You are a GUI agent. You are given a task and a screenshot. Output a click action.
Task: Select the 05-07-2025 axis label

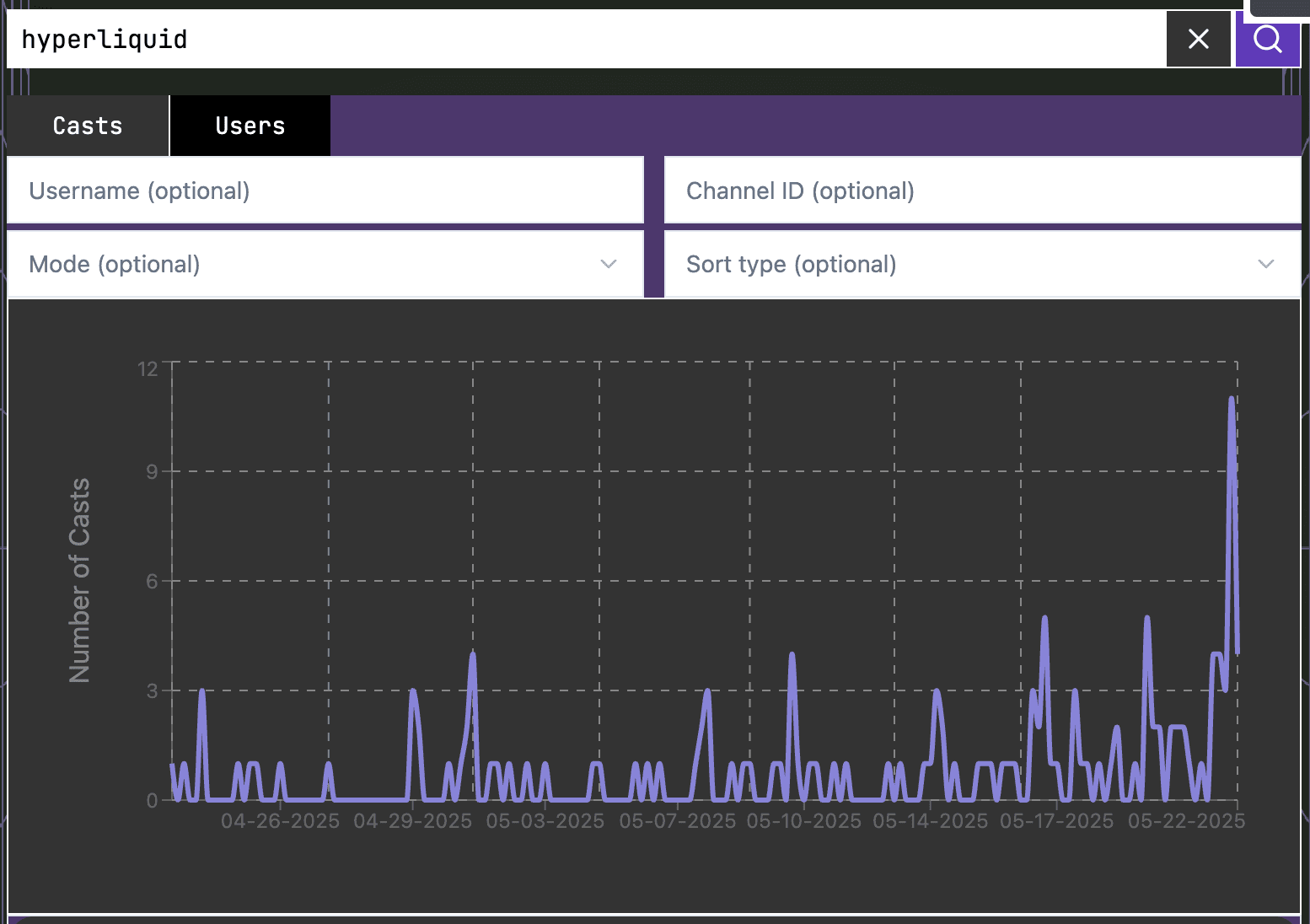coord(677,821)
